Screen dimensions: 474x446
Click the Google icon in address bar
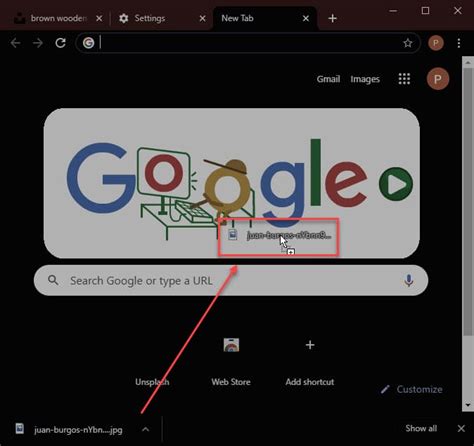pos(88,43)
